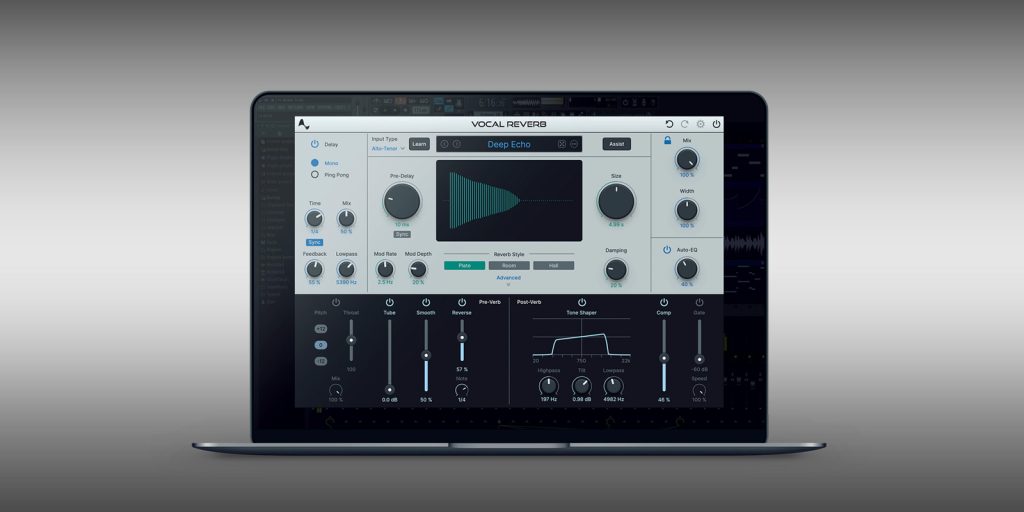1024x512 pixels.
Task: Click the reverb decay waveform display
Action: (509, 200)
